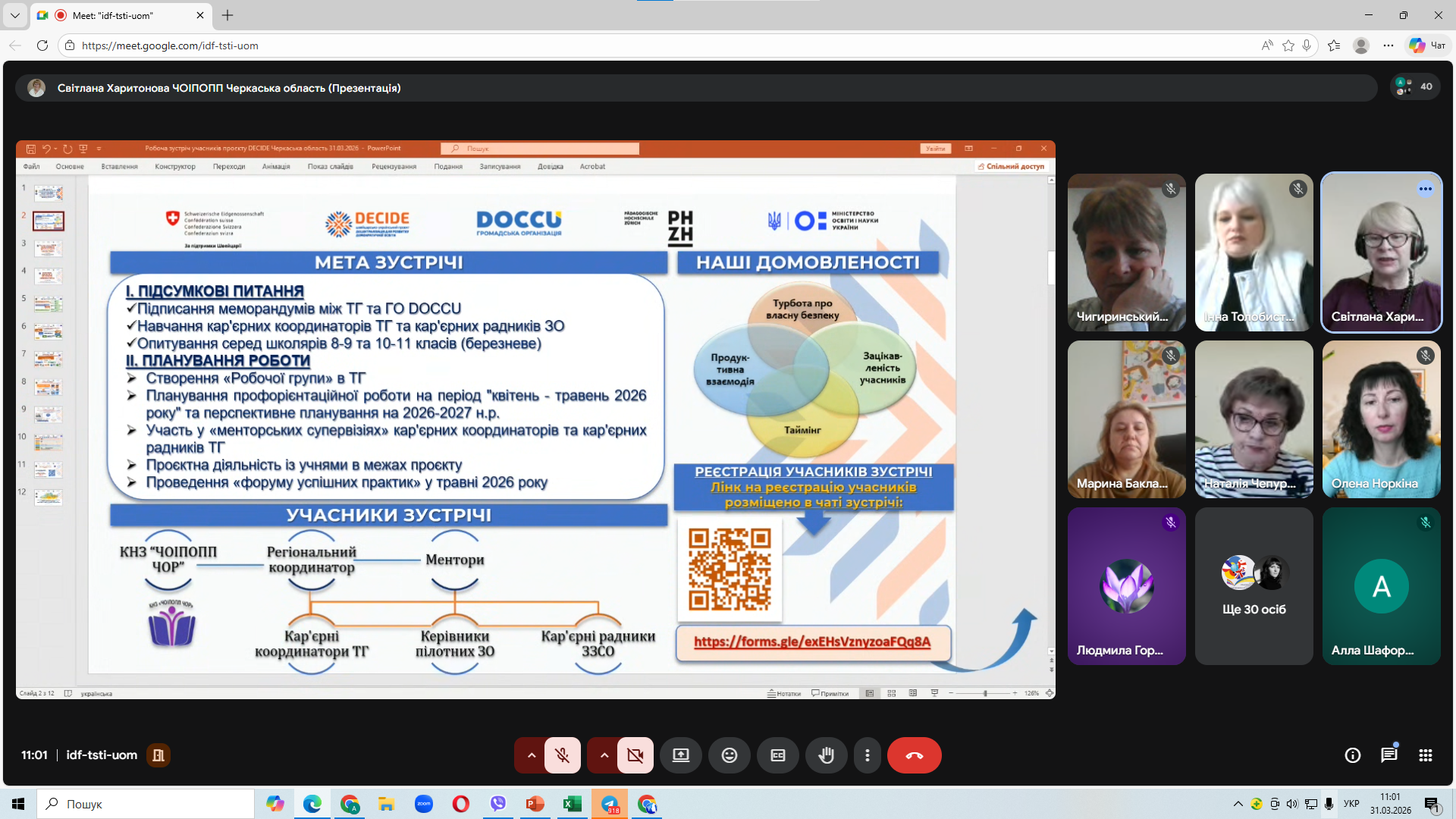Open the three-dot more options menu
The height and width of the screenshot is (819, 1456).
tap(867, 755)
